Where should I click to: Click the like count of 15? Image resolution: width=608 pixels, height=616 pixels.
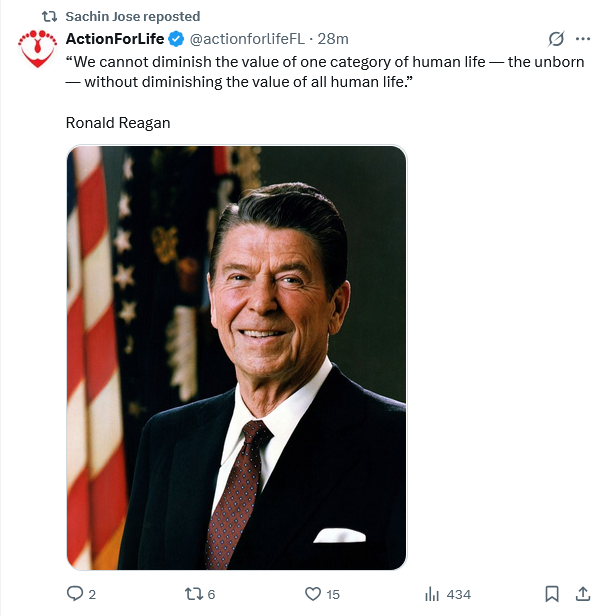click(333, 594)
